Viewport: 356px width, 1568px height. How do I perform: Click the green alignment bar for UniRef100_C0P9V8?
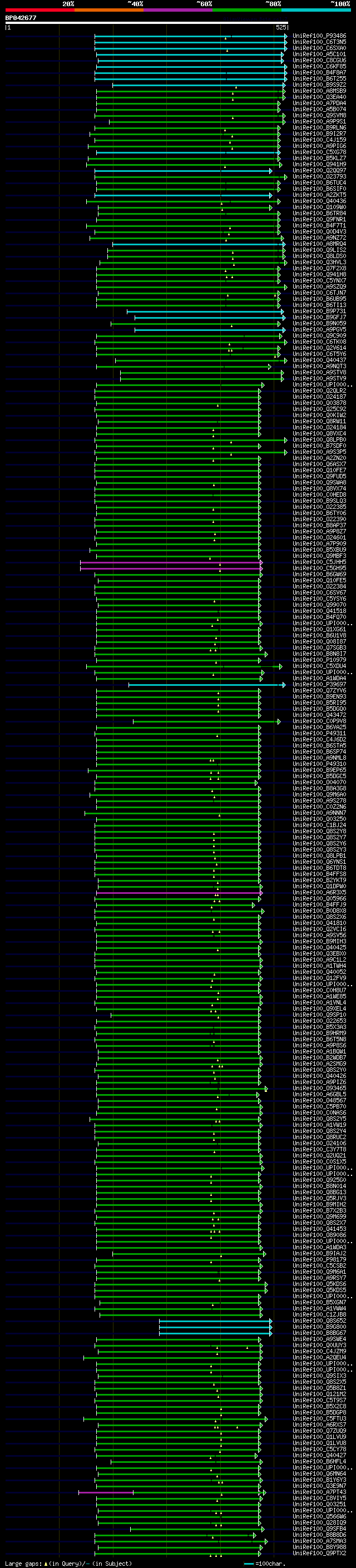(x=207, y=721)
